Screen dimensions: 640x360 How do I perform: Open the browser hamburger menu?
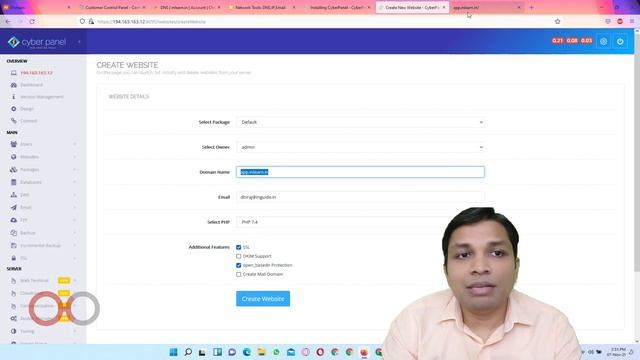click(x=632, y=21)
